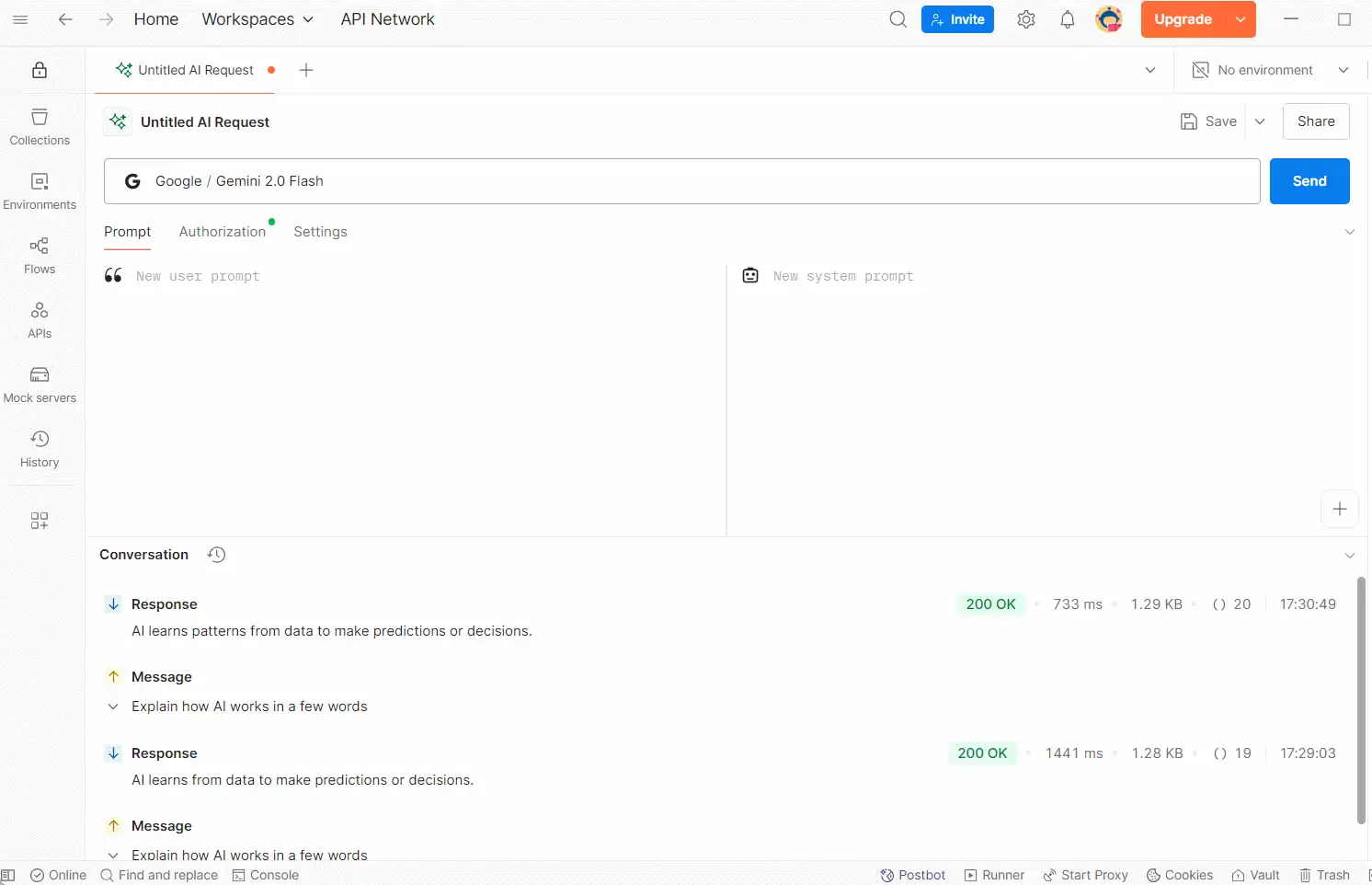The width and height of the screenshot is (1372, 885).
Task: Open Cookies in the status bar
Action: click(1180, 875)
